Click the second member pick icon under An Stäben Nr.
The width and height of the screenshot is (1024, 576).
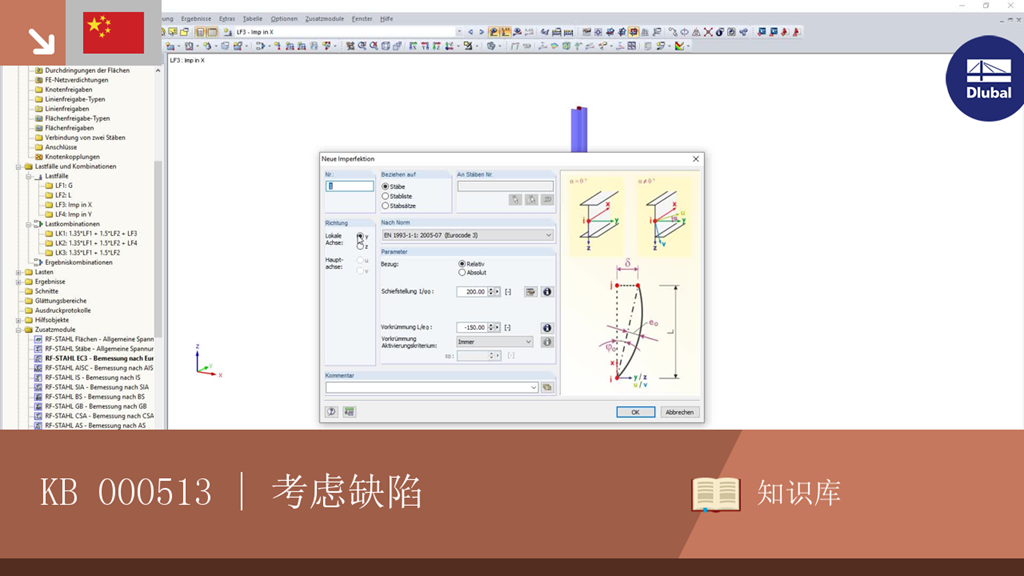click(531, 200)
